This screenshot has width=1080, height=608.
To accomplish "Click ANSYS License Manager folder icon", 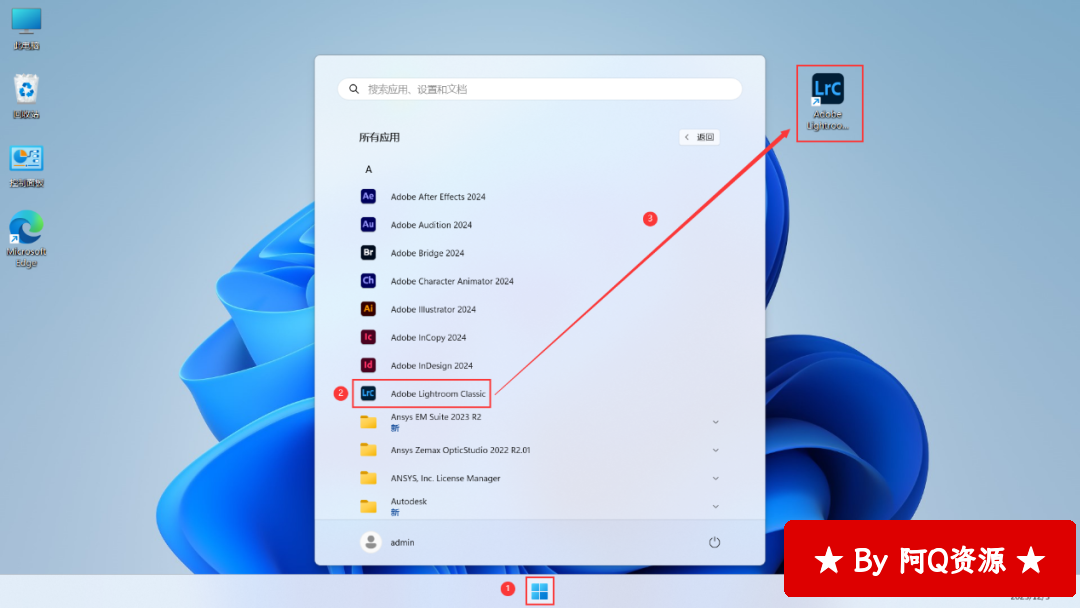I will [x=368, y=478].
